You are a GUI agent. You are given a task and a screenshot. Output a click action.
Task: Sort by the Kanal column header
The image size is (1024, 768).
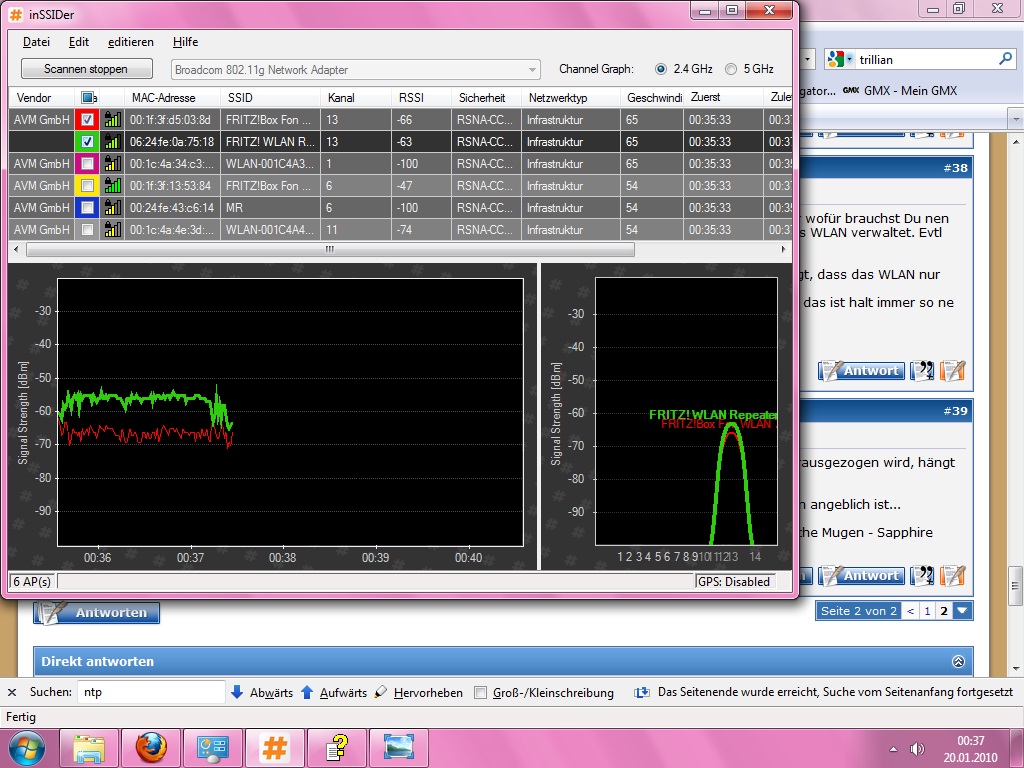[x=356, y=98]
